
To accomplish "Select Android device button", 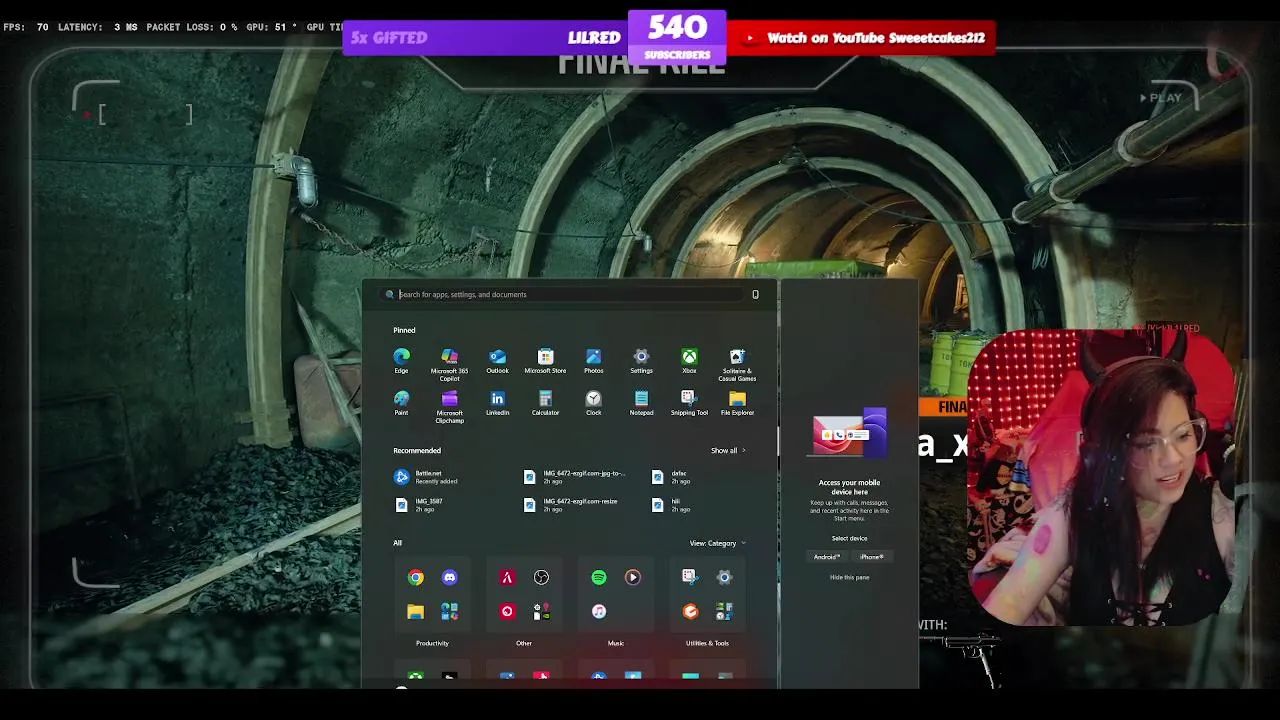I will pos(827,557).
